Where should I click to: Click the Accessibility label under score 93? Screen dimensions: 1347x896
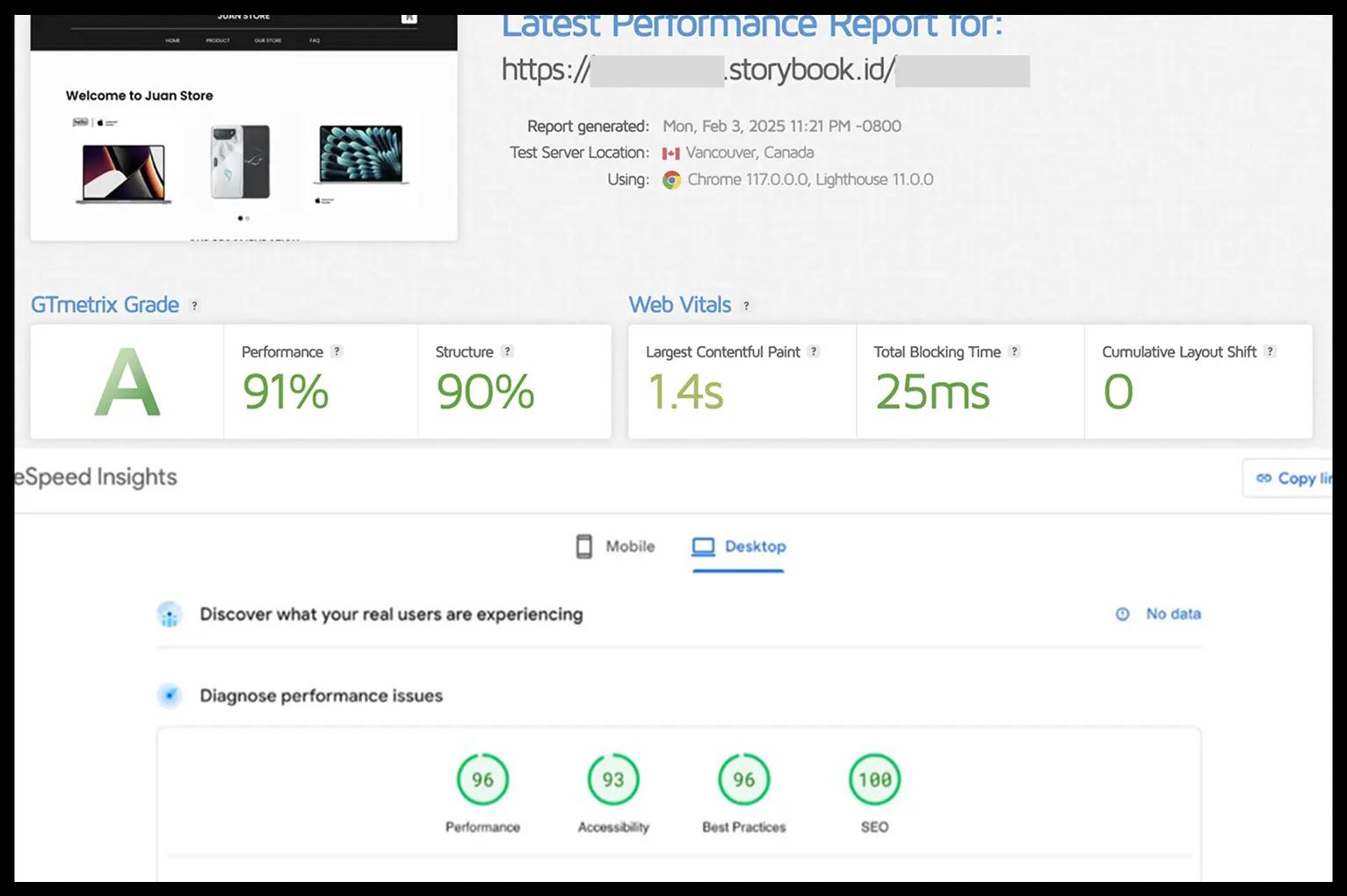pyautogui.click(x=613, y=827)
